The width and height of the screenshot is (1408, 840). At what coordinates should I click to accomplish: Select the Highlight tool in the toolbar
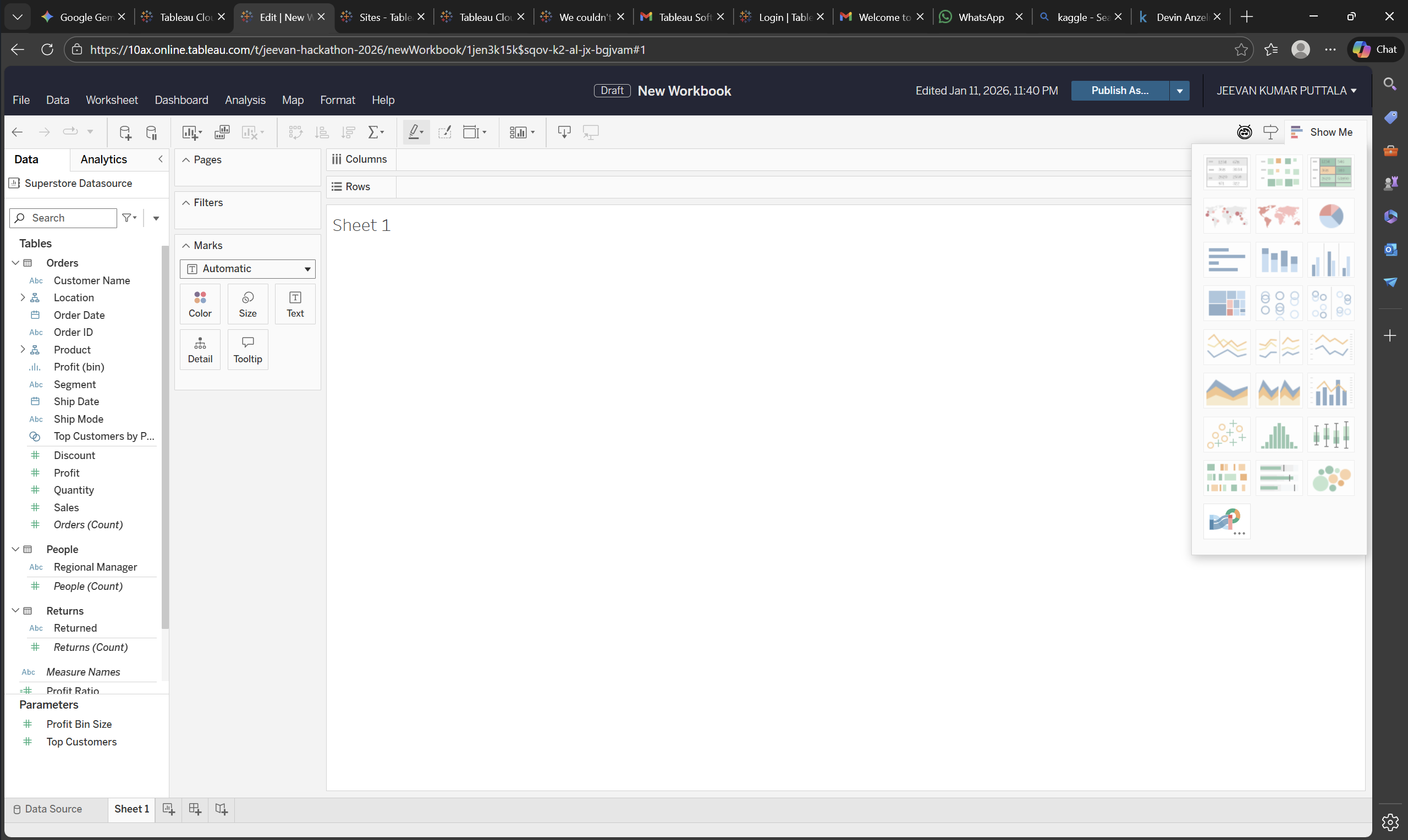pyautogui.click(x=415, y=132)
